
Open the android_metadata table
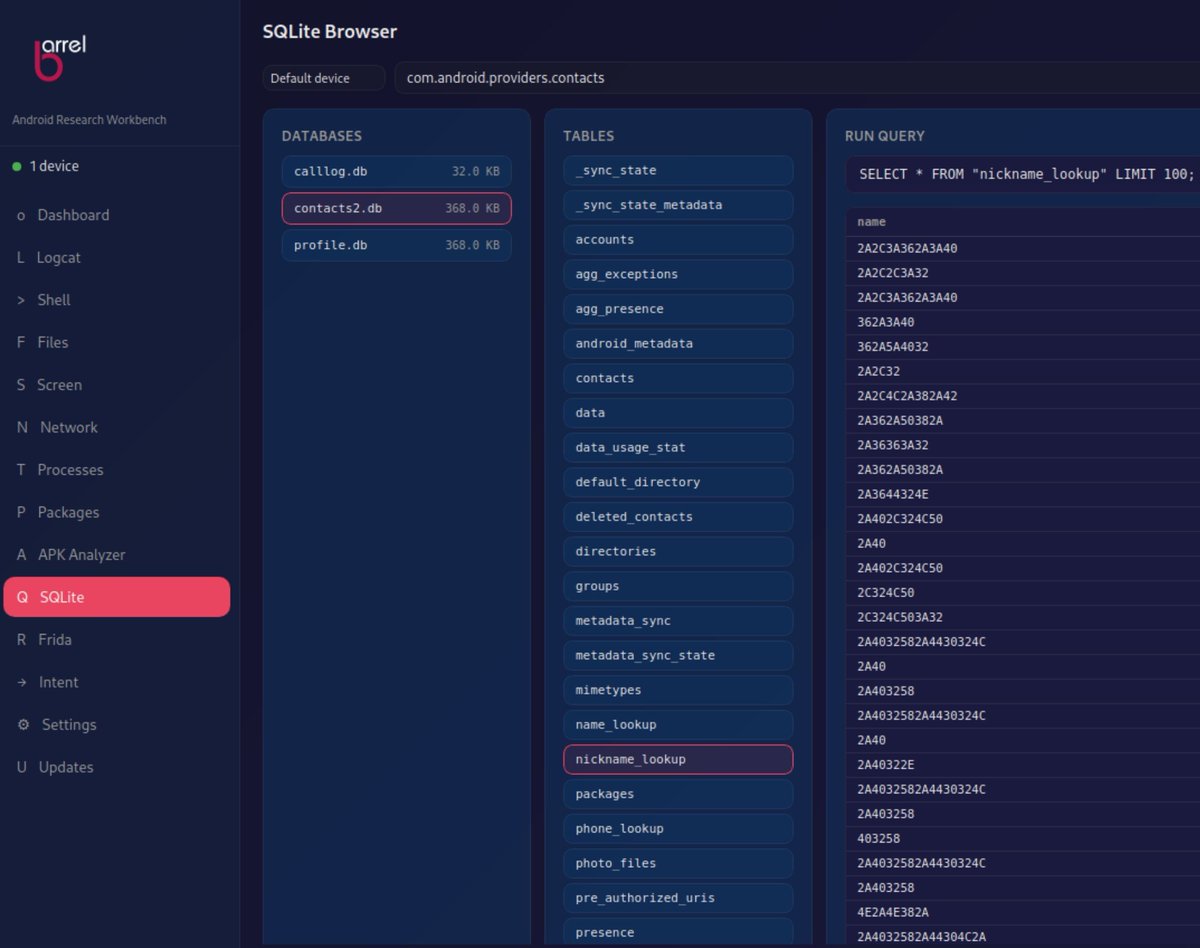point(678,343)
